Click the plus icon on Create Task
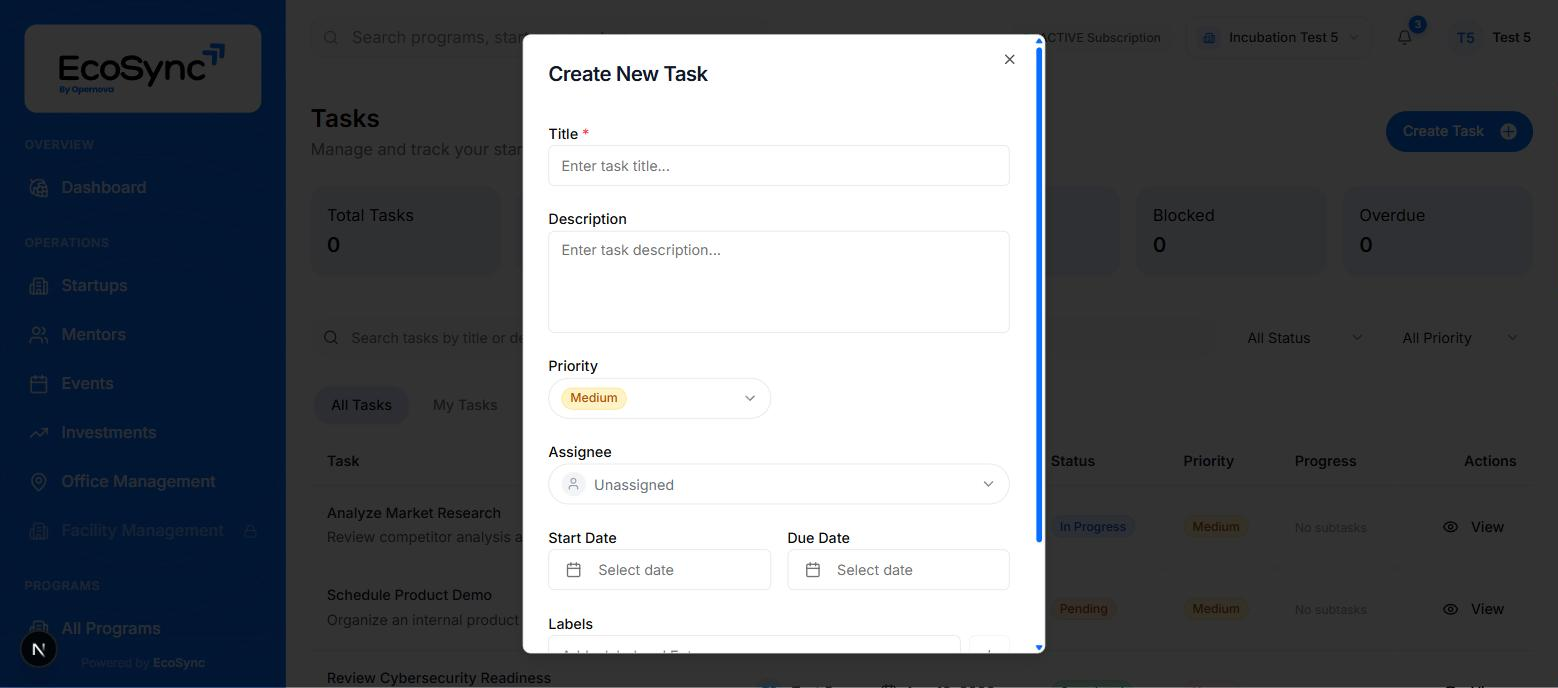Viewport: 1558px width, 688px height. [x=1508, y=132]
